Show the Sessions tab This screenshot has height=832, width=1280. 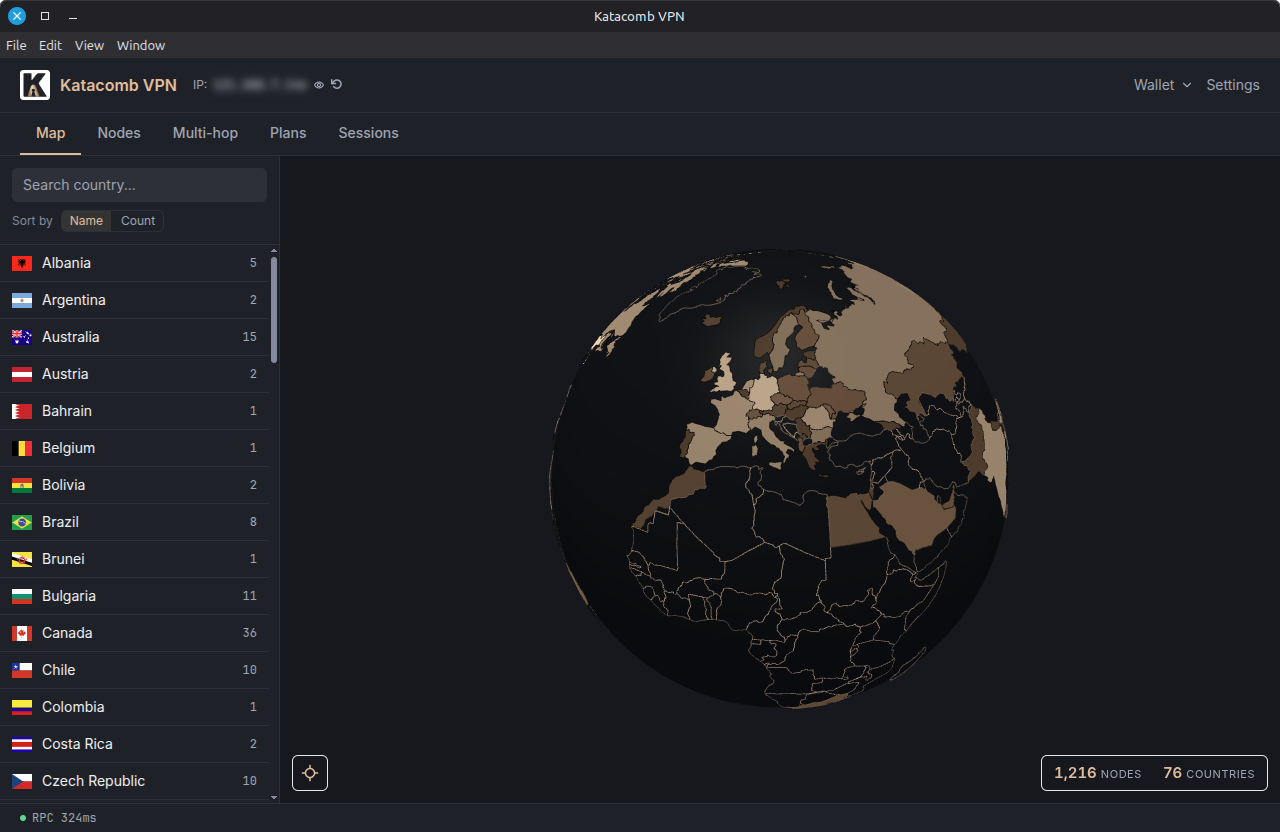(x=368, y=133)
